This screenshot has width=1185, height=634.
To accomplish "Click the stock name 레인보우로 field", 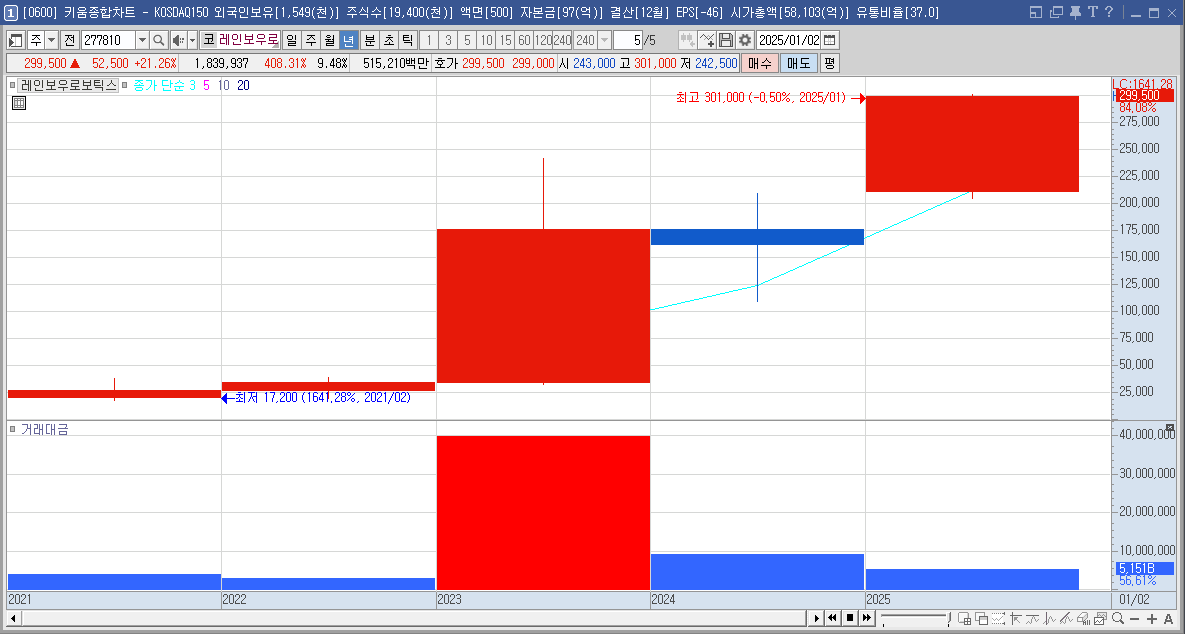I will (x=249, y=40).
